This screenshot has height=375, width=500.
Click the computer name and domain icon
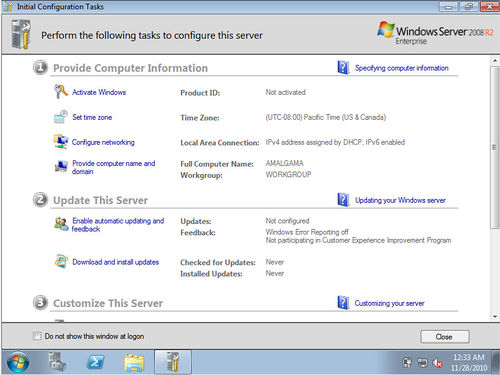click(x=61, y=166)
